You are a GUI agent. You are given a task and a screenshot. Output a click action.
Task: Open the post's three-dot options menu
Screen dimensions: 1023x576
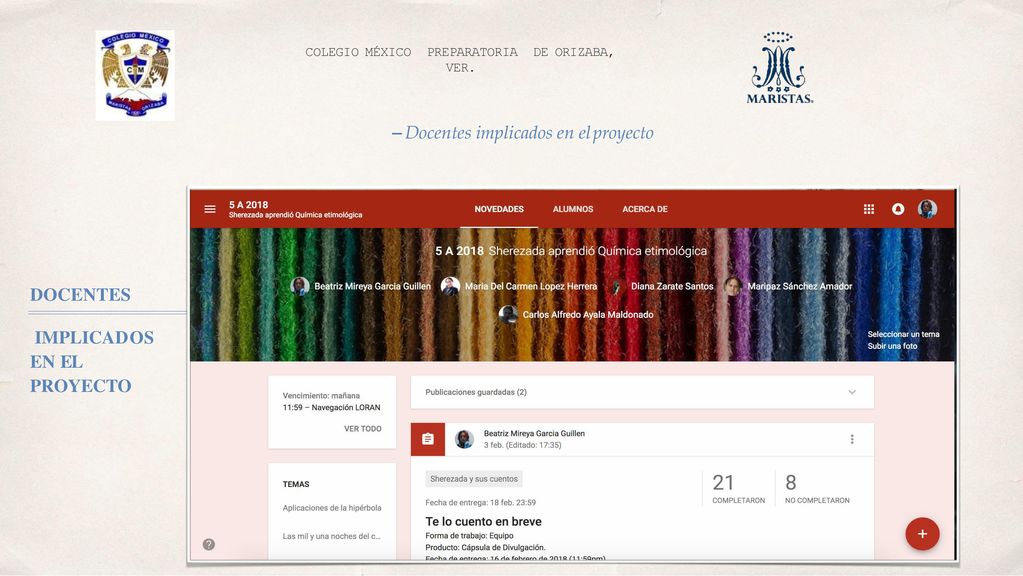[x=852, y=440]
